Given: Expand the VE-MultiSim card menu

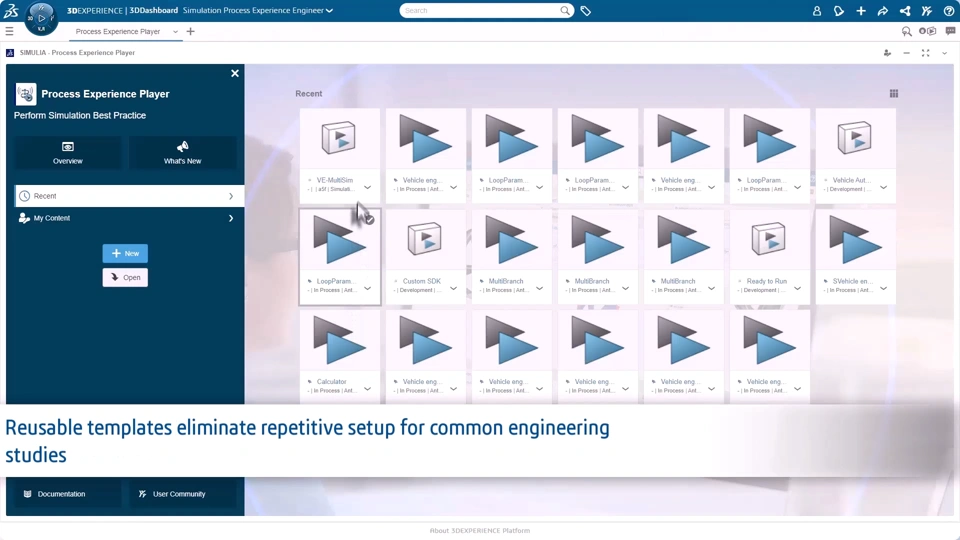Looking at the screenshot, I should click(x=367, y=187).
